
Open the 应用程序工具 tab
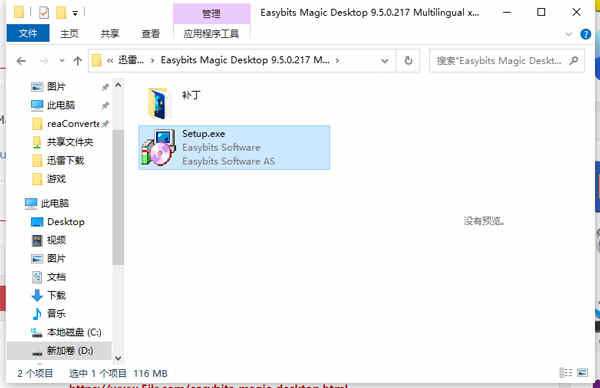tap(212, 34)
